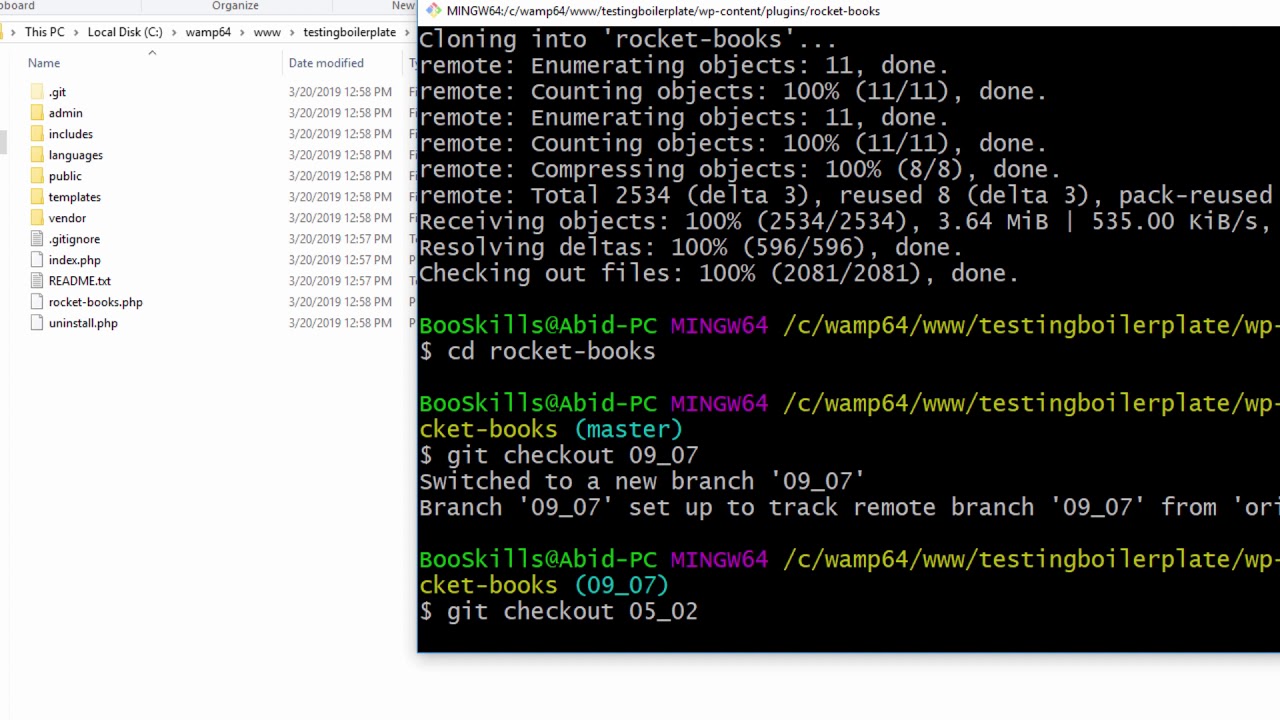Click the .gitignore date 3/20/2019 12:57 PM
1280x720 pixels.
(340, 239)
